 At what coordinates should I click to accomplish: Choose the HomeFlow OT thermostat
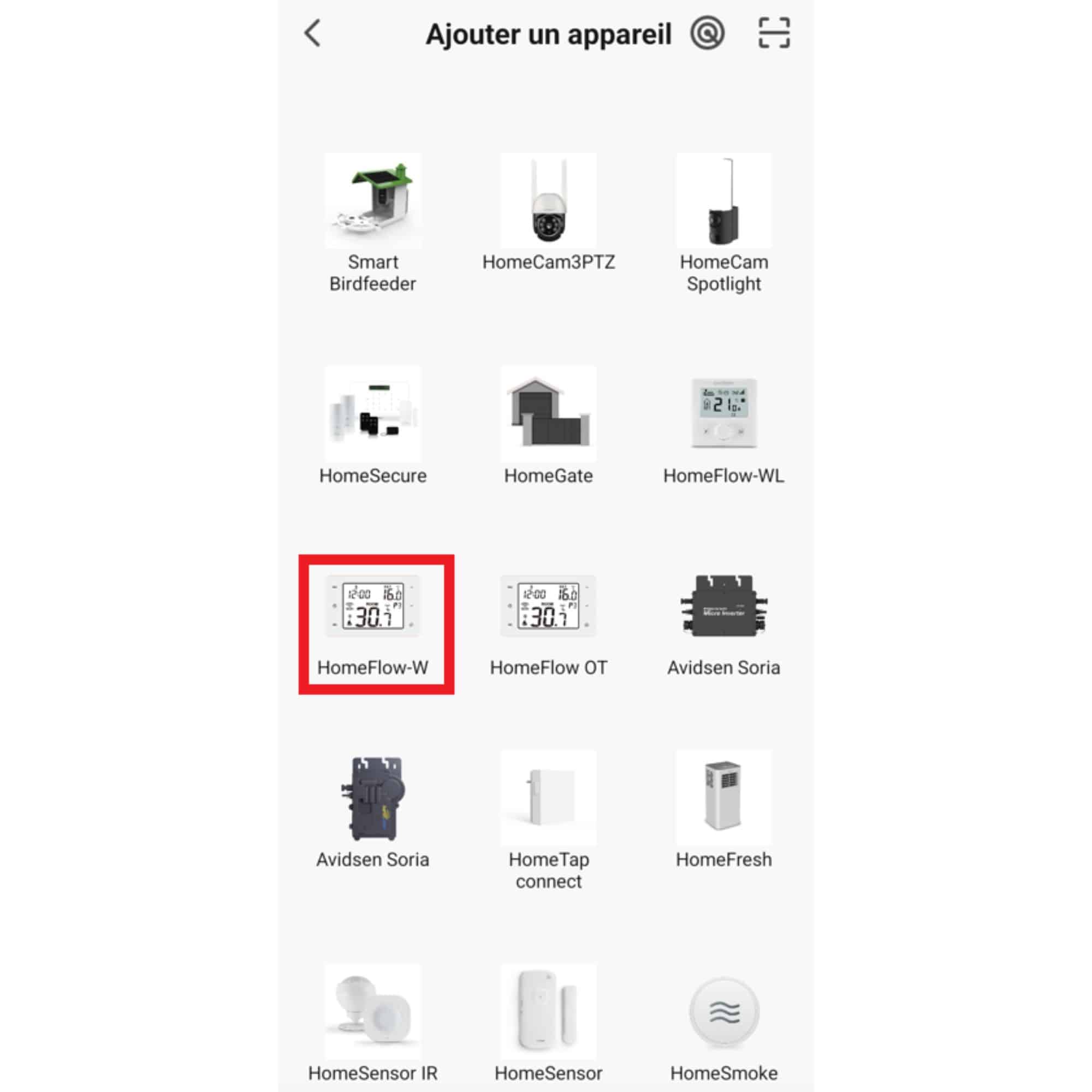point(548,625)
